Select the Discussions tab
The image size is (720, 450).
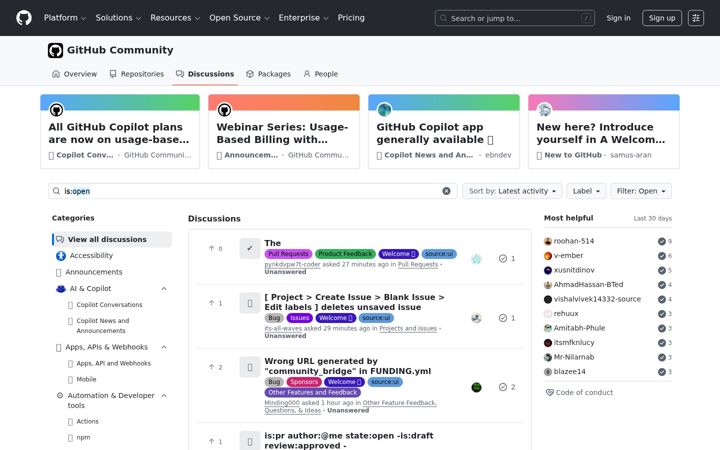(x=205, y=74)
